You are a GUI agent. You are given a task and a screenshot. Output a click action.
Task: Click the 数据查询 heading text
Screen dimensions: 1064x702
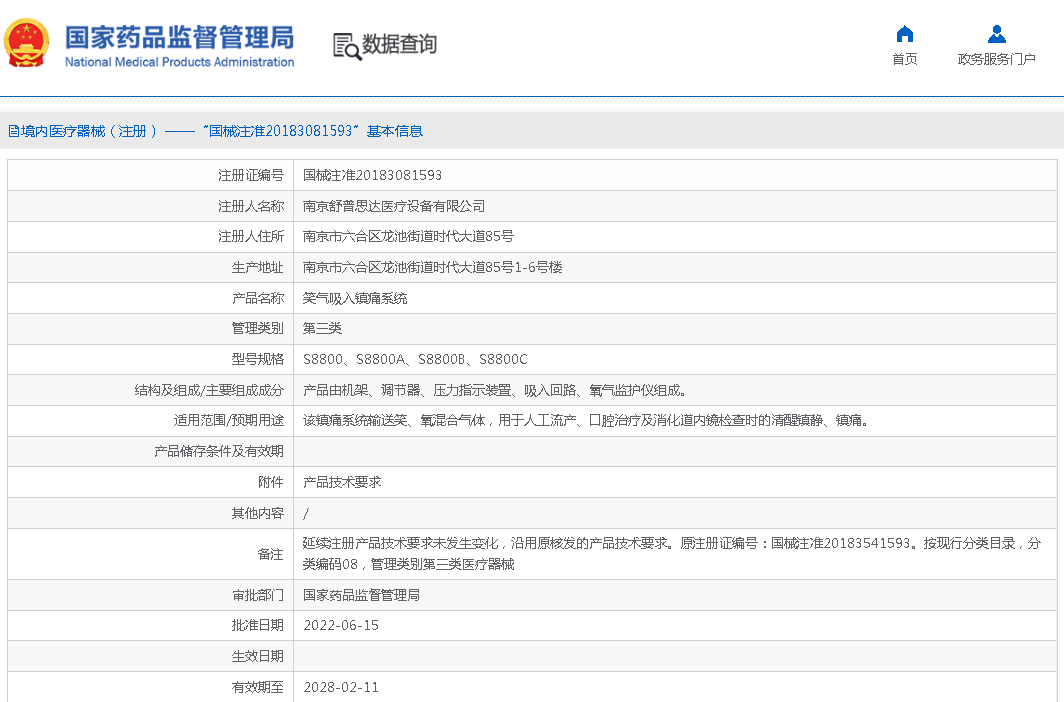399,45
